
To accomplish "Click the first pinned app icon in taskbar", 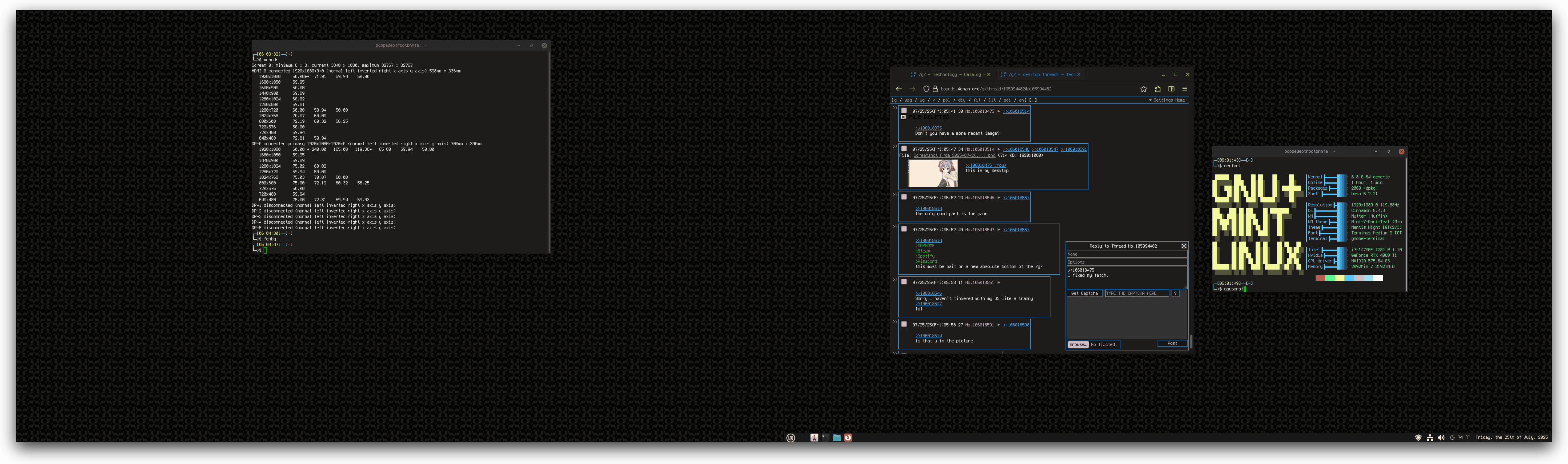I will click(x=814, y=437).
